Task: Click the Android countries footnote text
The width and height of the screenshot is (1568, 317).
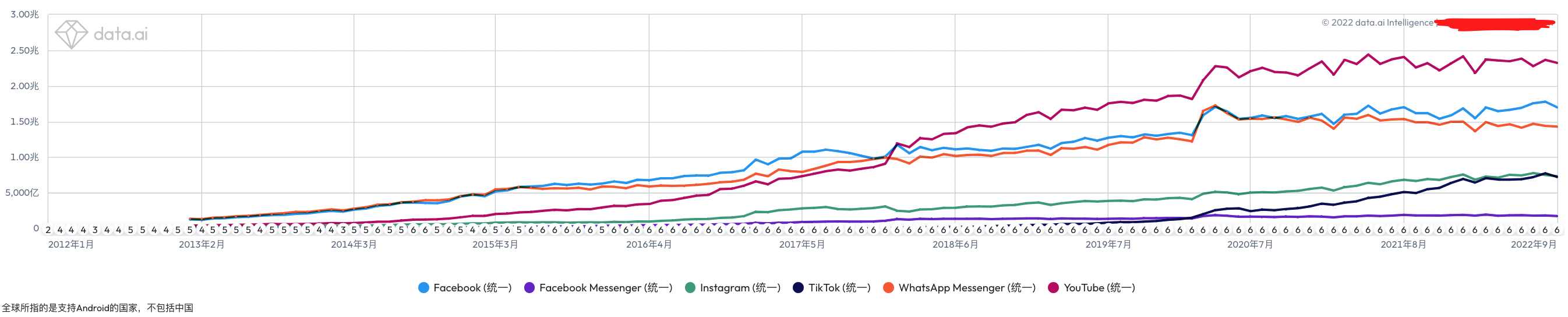Action: coord(97,308)
